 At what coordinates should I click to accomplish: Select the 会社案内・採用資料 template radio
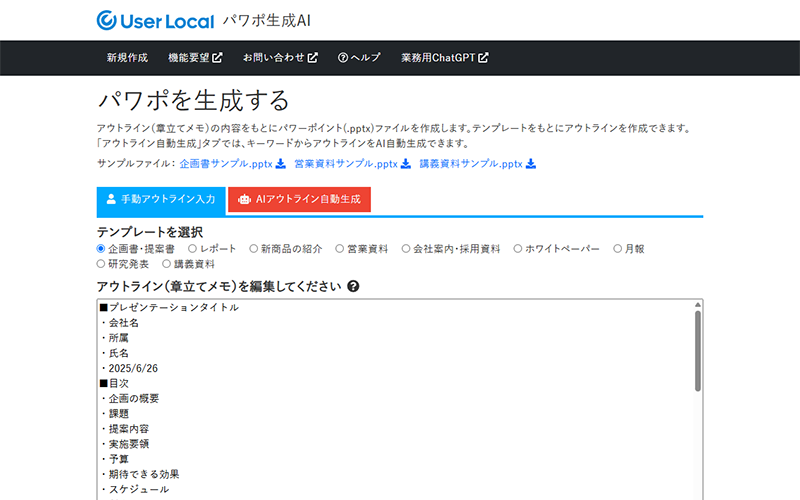click(x=406, y=249)
